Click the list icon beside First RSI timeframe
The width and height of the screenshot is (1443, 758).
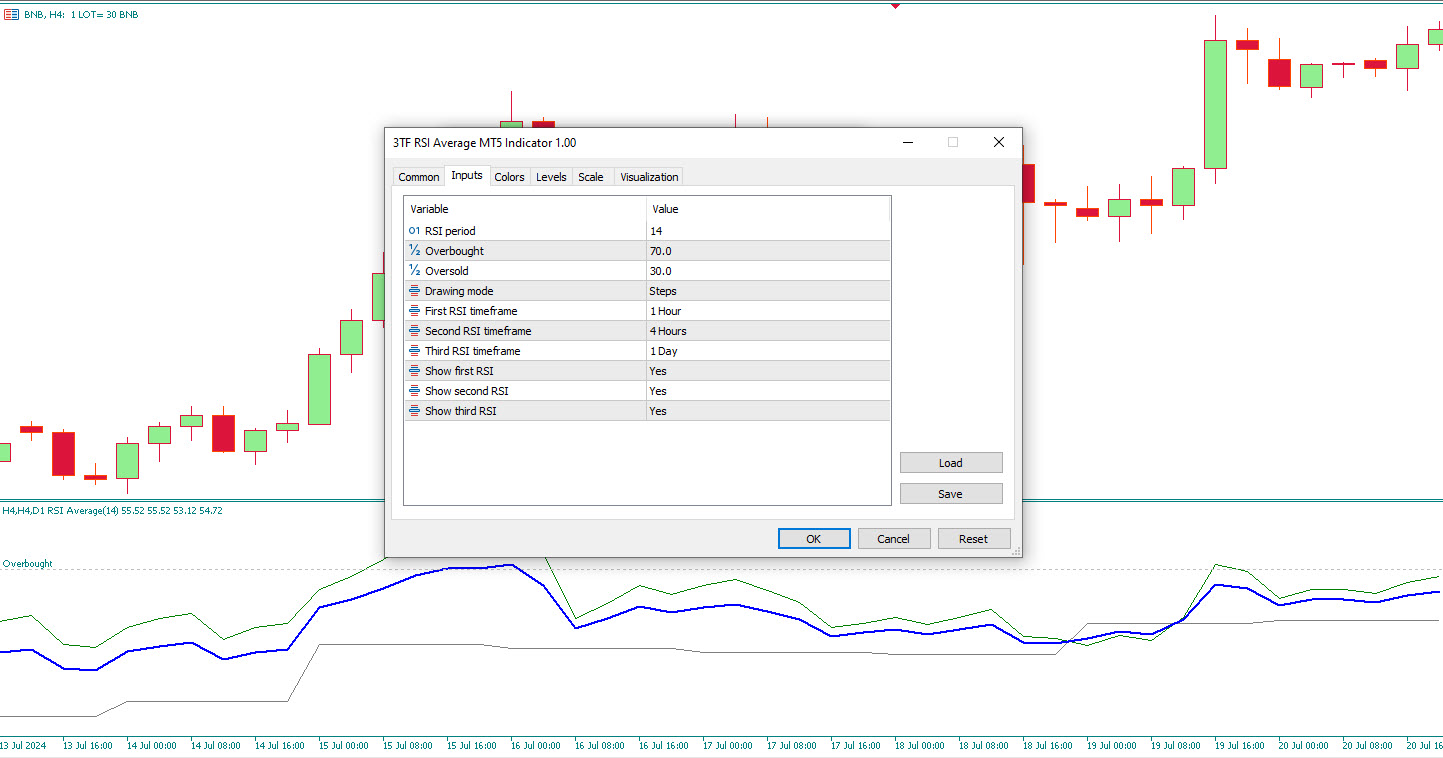pyautogui.click(x=413, y=311)
